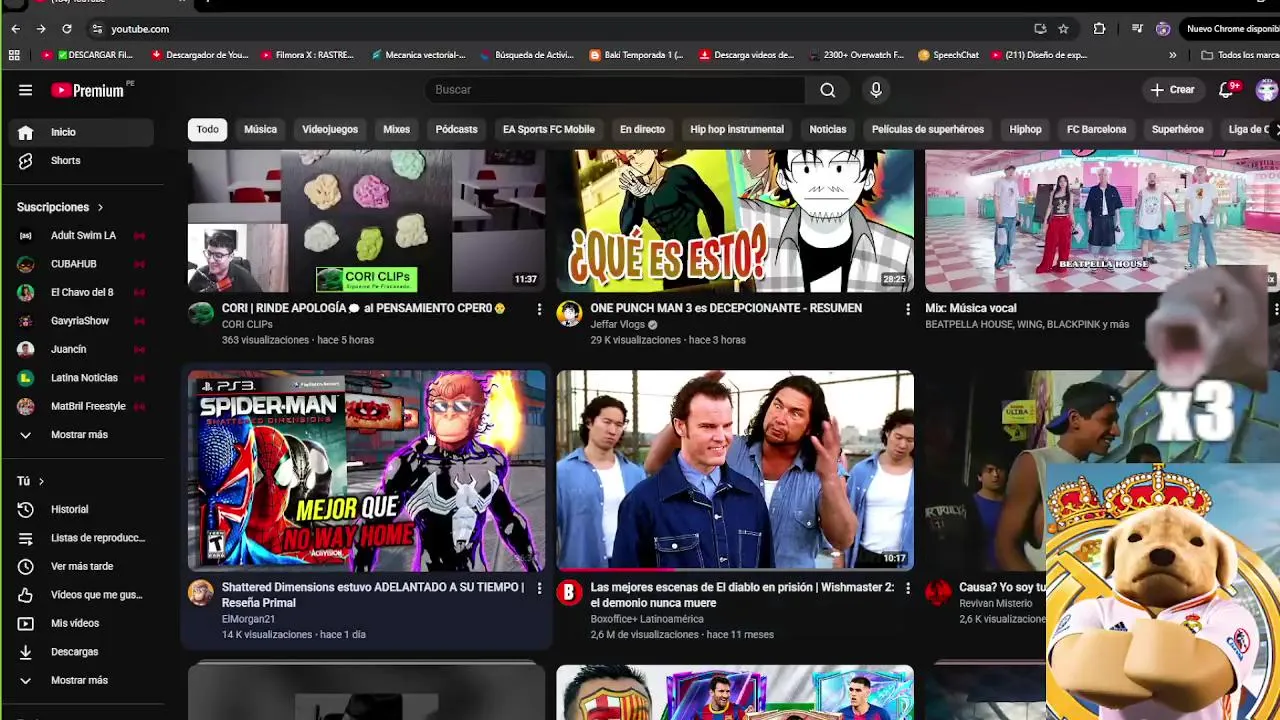Screen dimensions: 1280x720
Task: Play the Spider-Man Shattered Dimensions thumbnail
Action: point(367,470)
